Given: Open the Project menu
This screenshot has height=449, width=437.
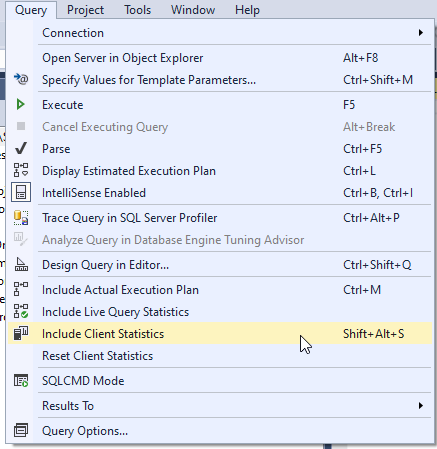Looking at the screenshot, I should 85,10.
